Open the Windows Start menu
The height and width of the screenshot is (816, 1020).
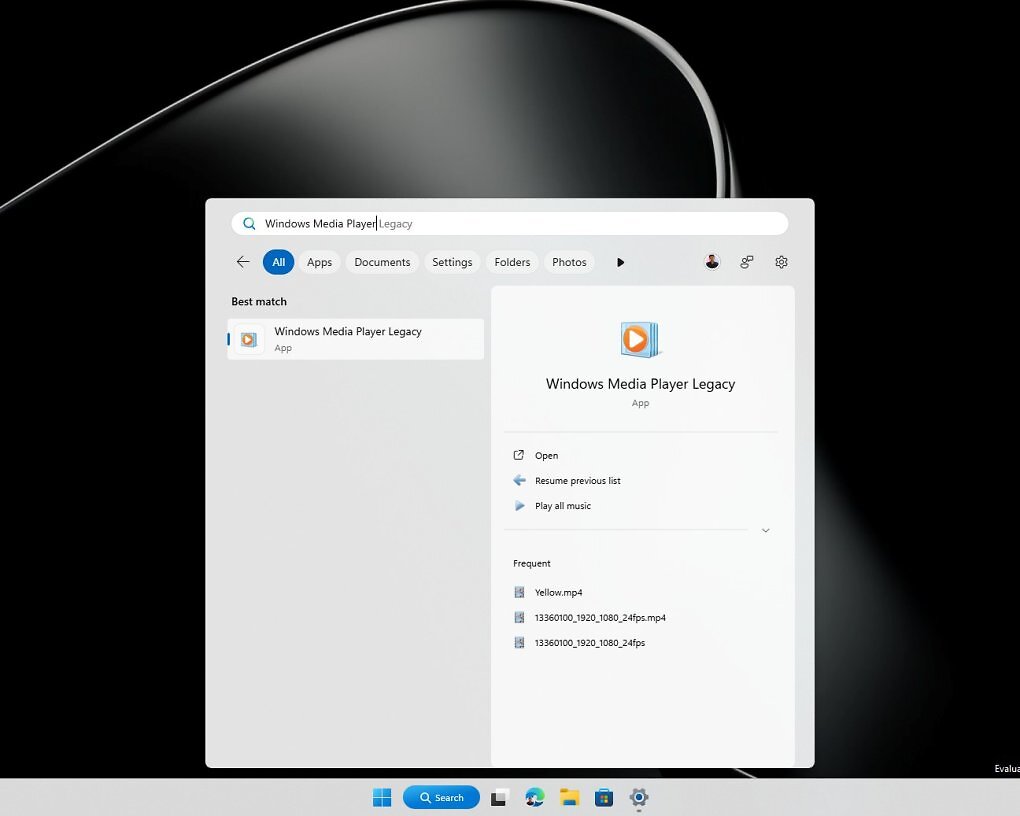[382, 797]
